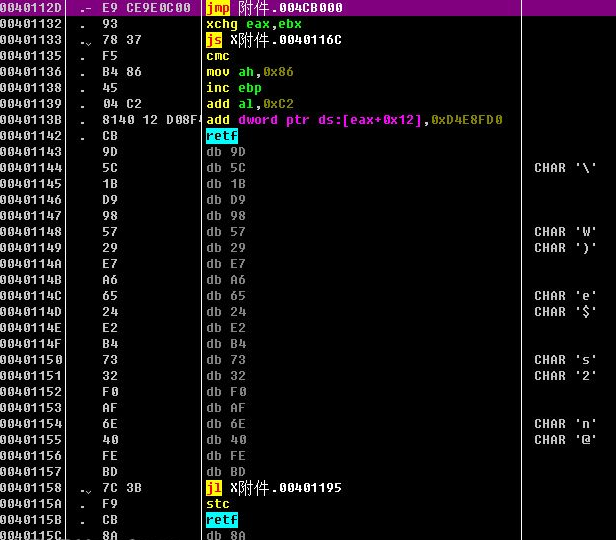The height and width of the screenshot is (540, 616).
Task: Click the xchg eax,ebx instruction
Action: tap(254, 24)
